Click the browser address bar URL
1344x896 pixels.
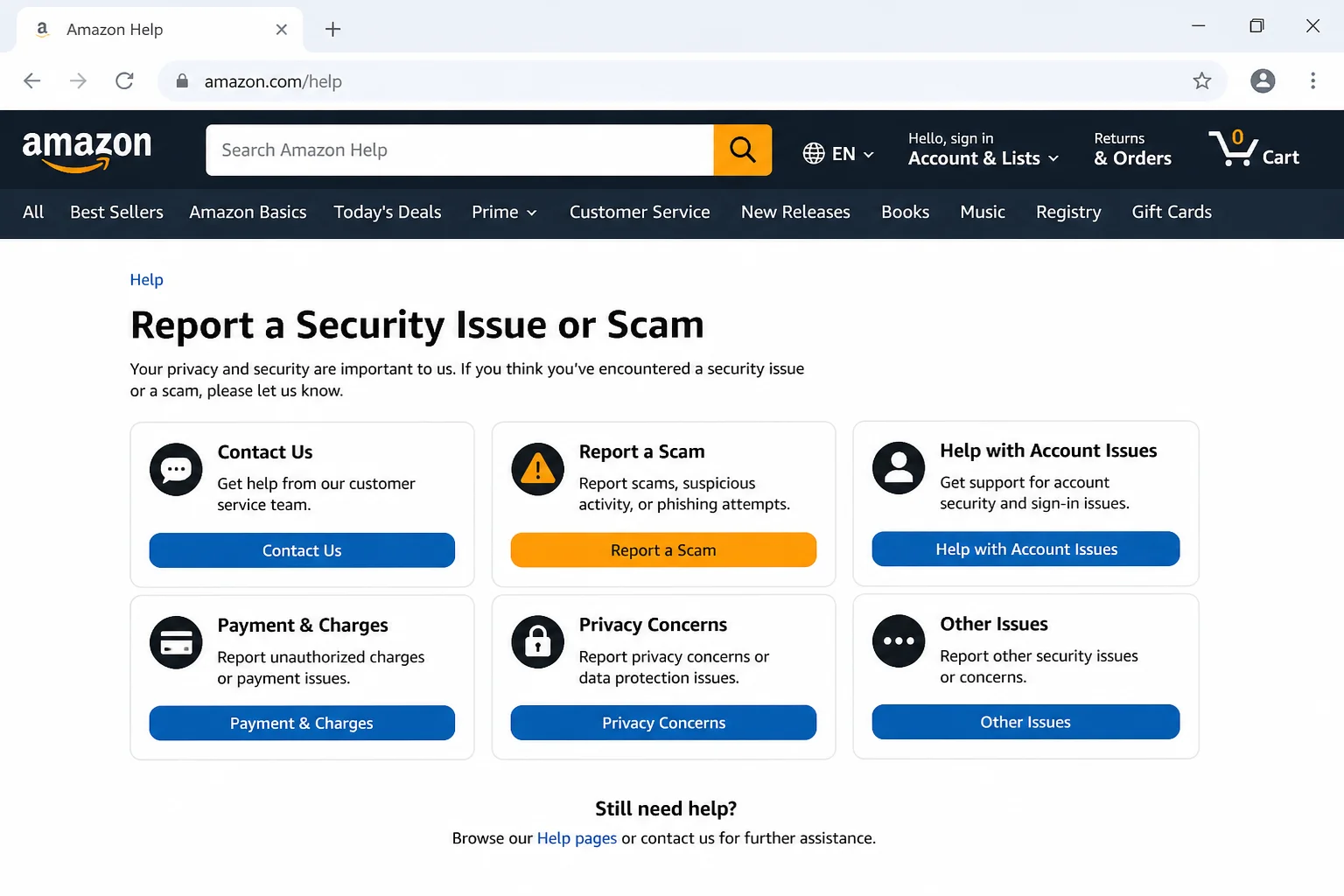[273, 81]
